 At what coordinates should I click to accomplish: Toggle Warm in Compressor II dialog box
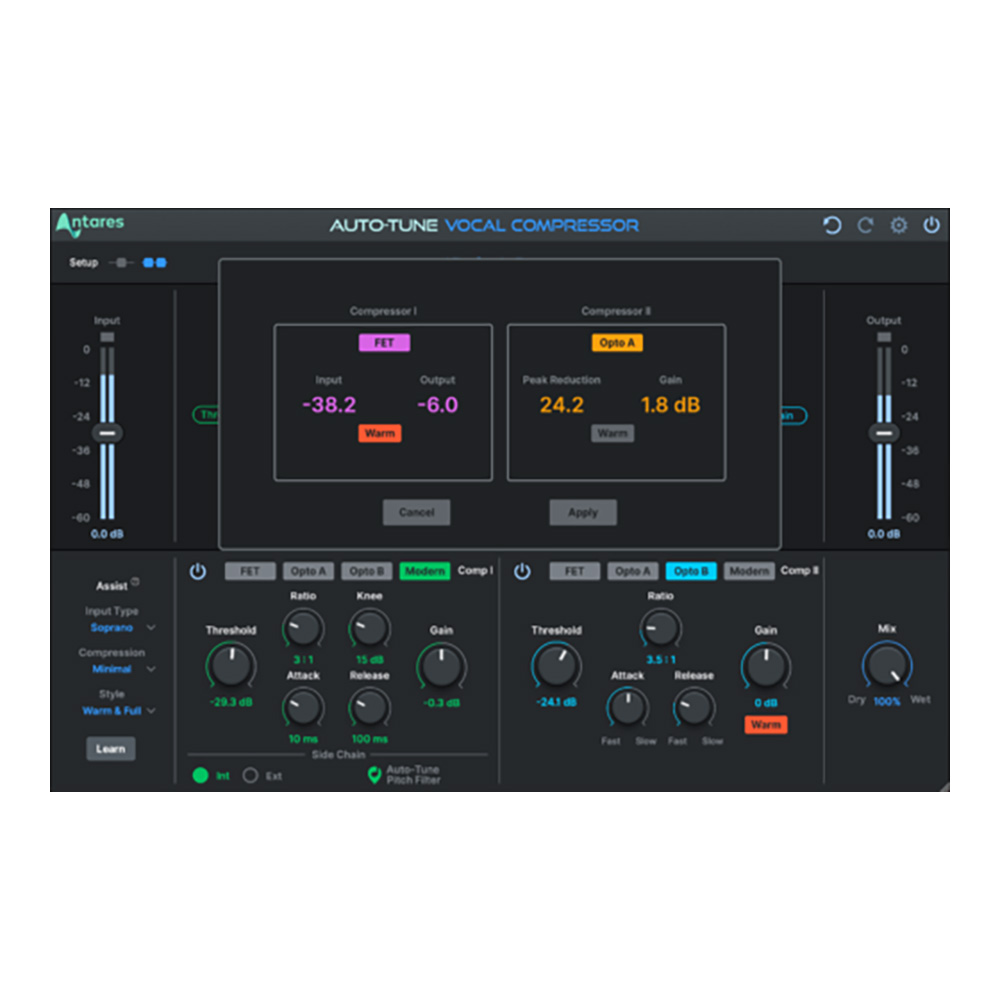[612, 433]
